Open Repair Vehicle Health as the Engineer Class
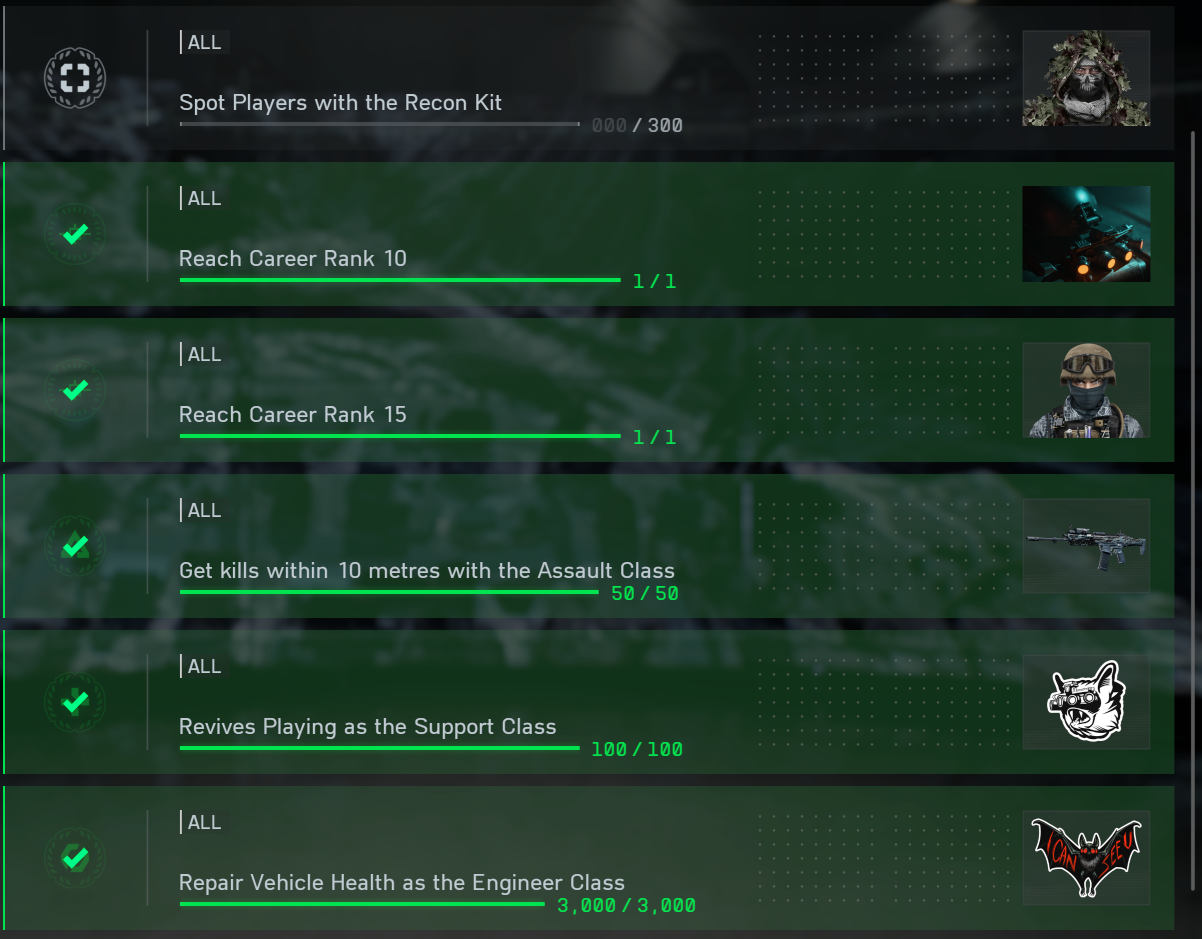Screen dimensions: 1202x939 [x=589, y=858]
